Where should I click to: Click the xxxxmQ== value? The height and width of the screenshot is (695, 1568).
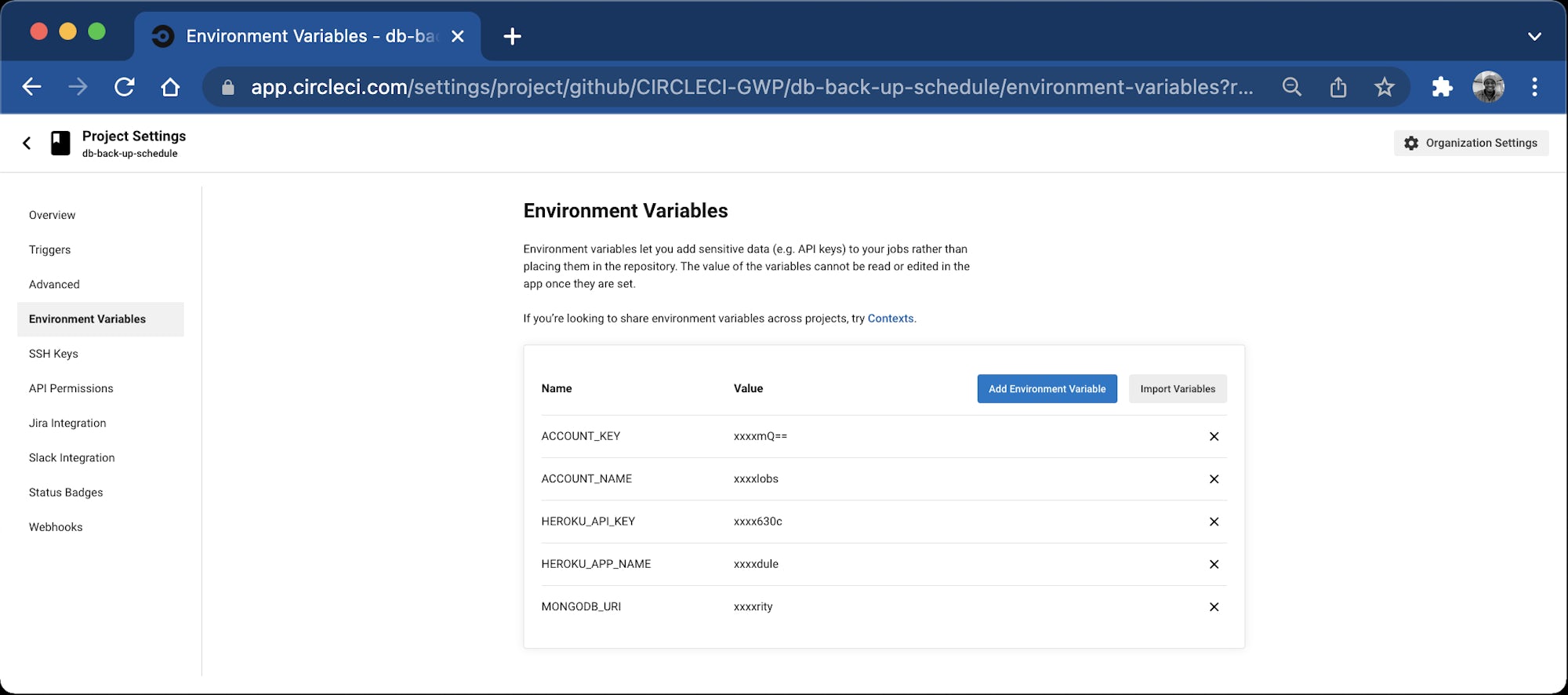click(760, 436)
